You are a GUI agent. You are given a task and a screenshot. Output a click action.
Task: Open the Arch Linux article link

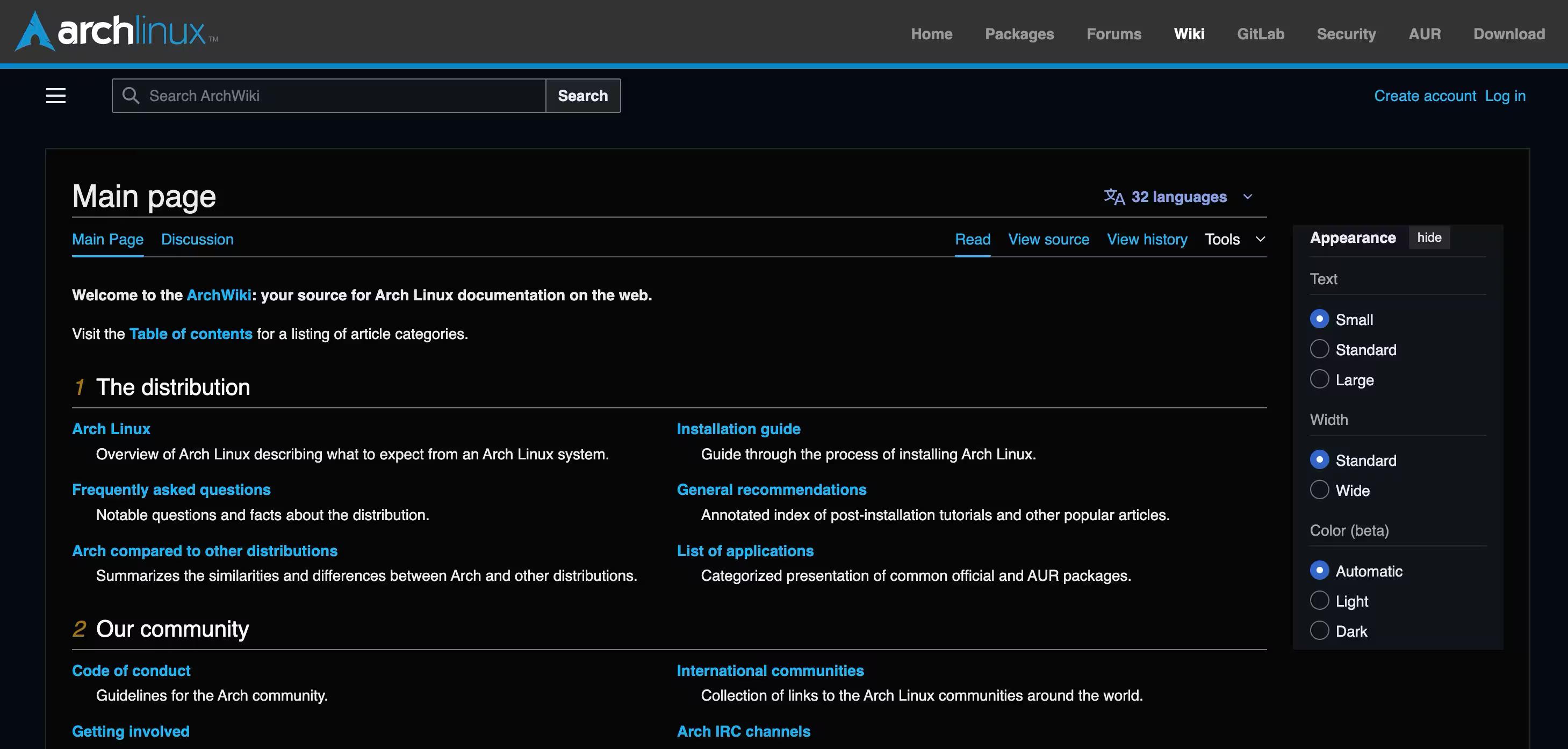click(111, 429)
